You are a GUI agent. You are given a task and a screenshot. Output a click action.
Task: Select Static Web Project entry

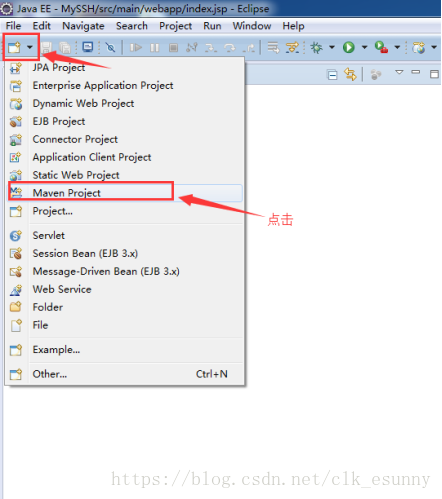(125, 175)
